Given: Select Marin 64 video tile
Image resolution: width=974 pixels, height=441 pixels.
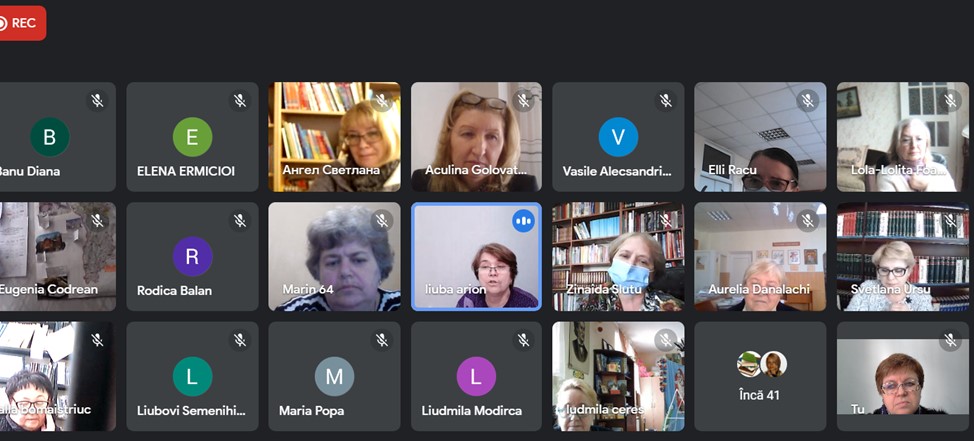Looking at the screenshot, I should click(x=334, y=257).
